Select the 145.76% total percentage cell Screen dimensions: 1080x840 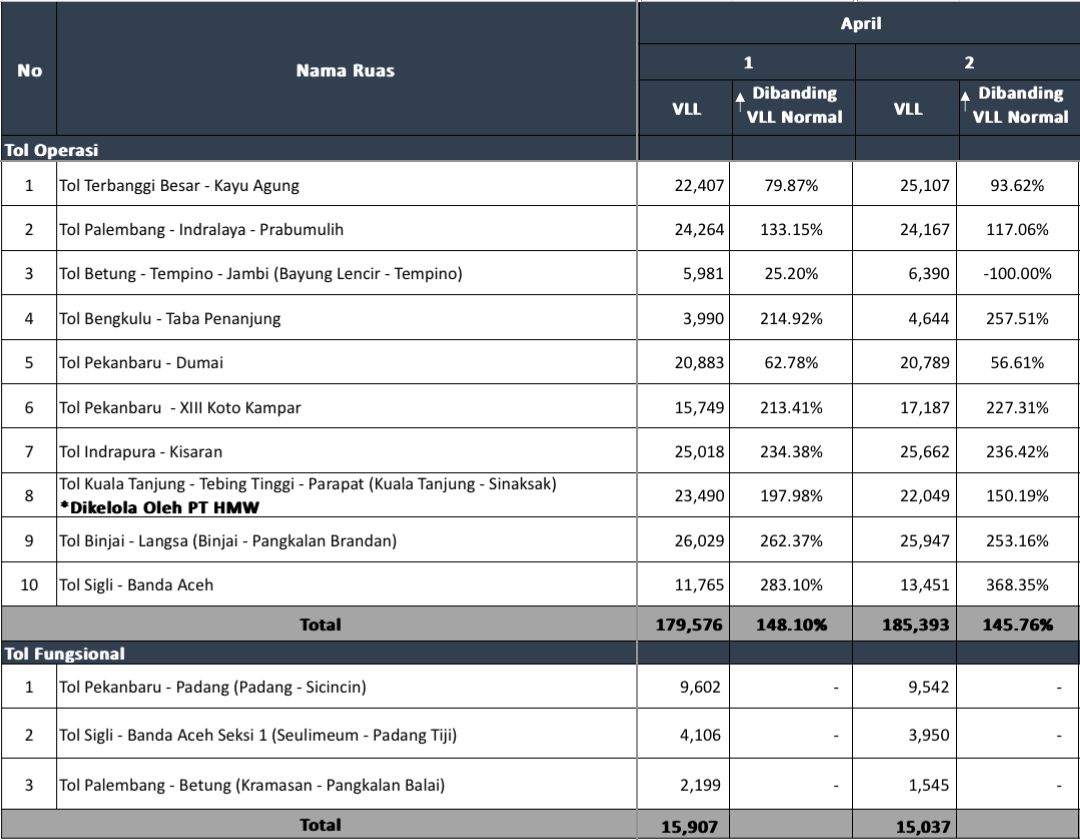pos(1018,624)
